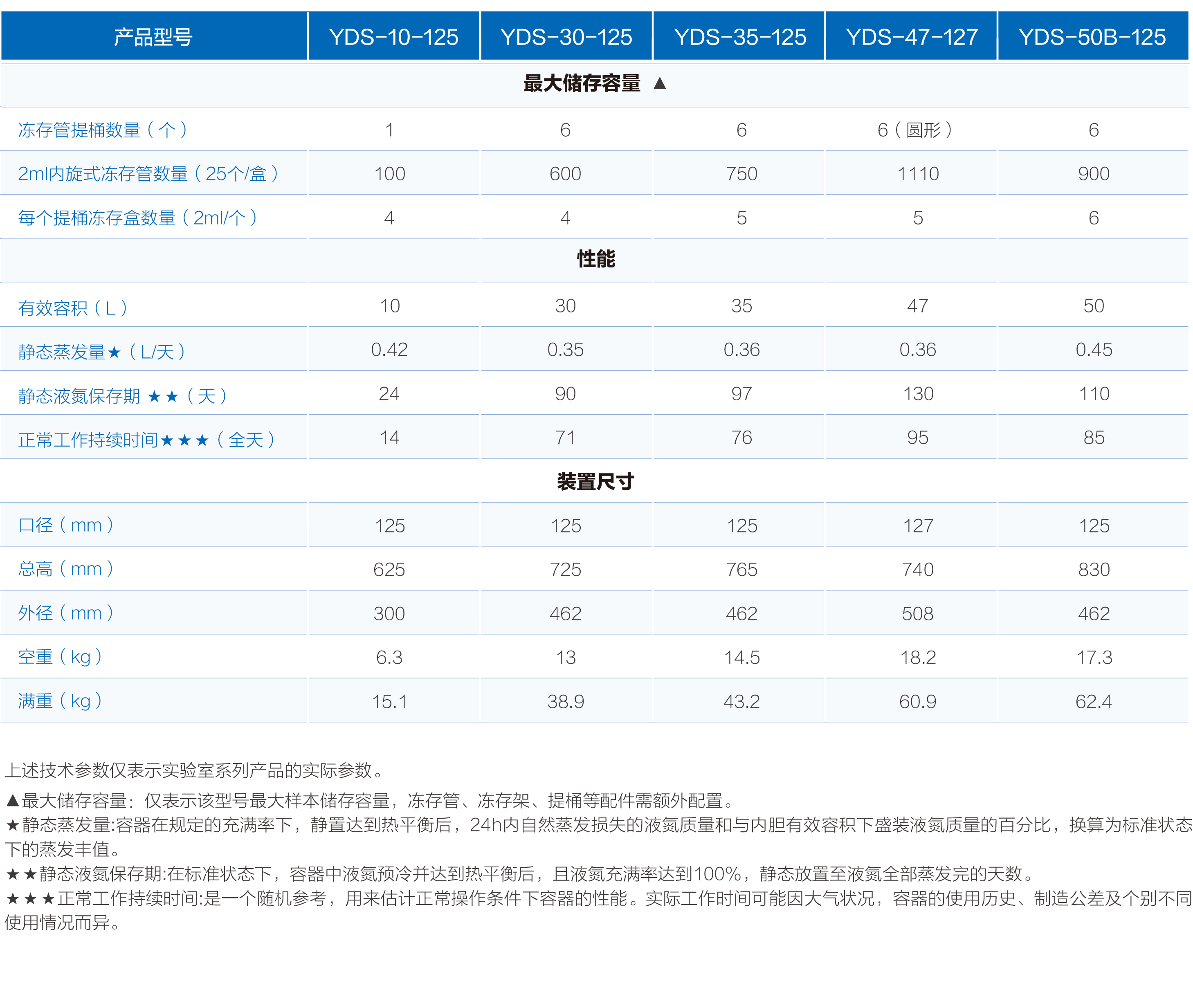Click the triangle mark beside 最大储存容量
This screenshot has height=1008, width=1193.
[660, 83]
